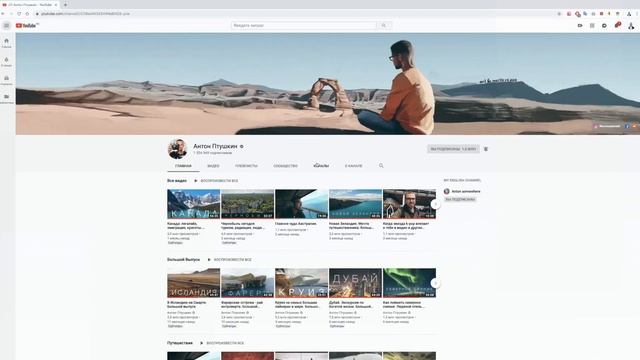Switch to the КАНАЛЫ tab
The height and width of the screenshot is (360, 640).
tap(321, 166)
